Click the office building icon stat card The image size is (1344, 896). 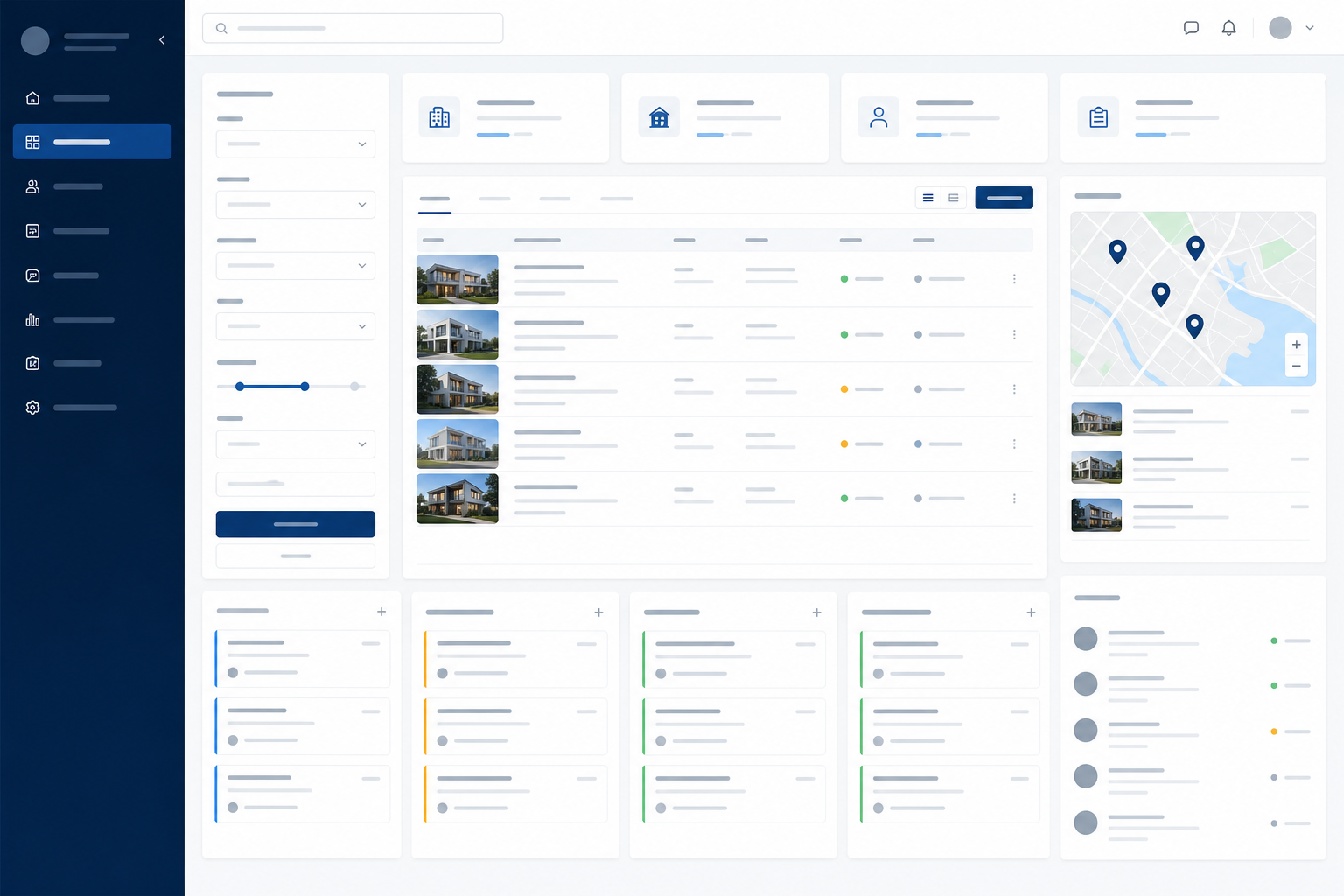(x=439, y=117)
